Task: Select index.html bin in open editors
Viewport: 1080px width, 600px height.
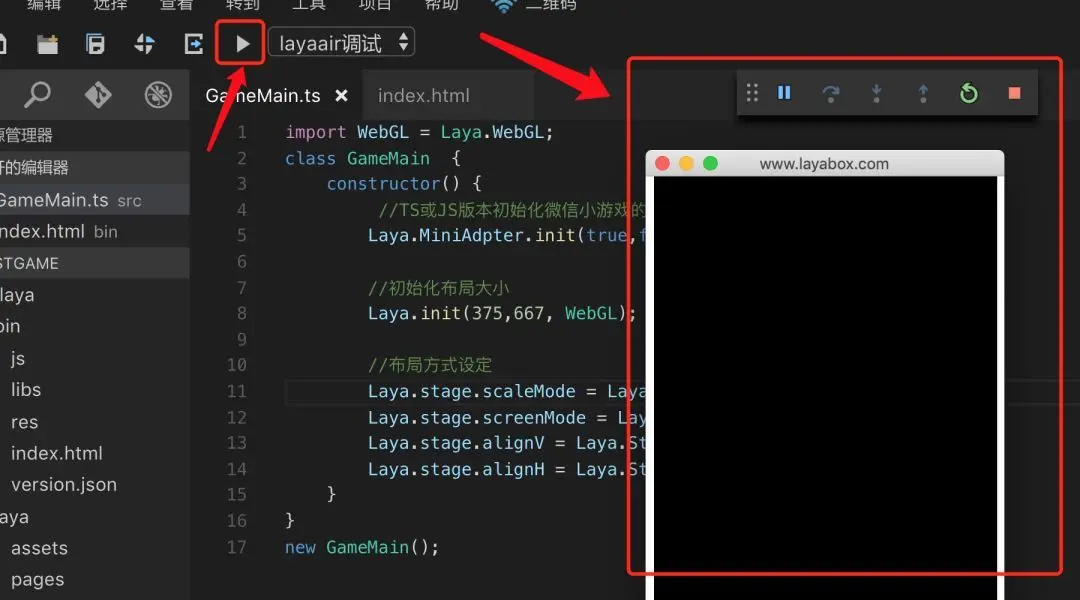Action: [94, 231]
